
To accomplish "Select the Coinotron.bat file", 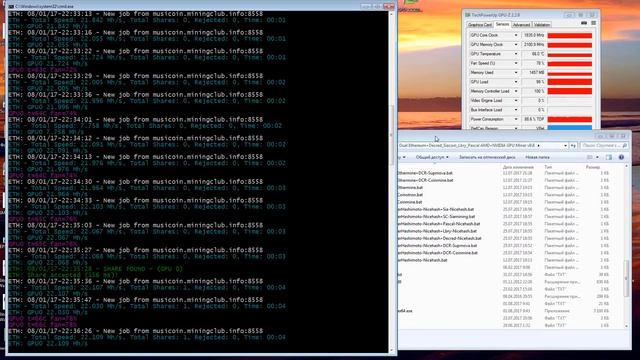I will (411, 195).
